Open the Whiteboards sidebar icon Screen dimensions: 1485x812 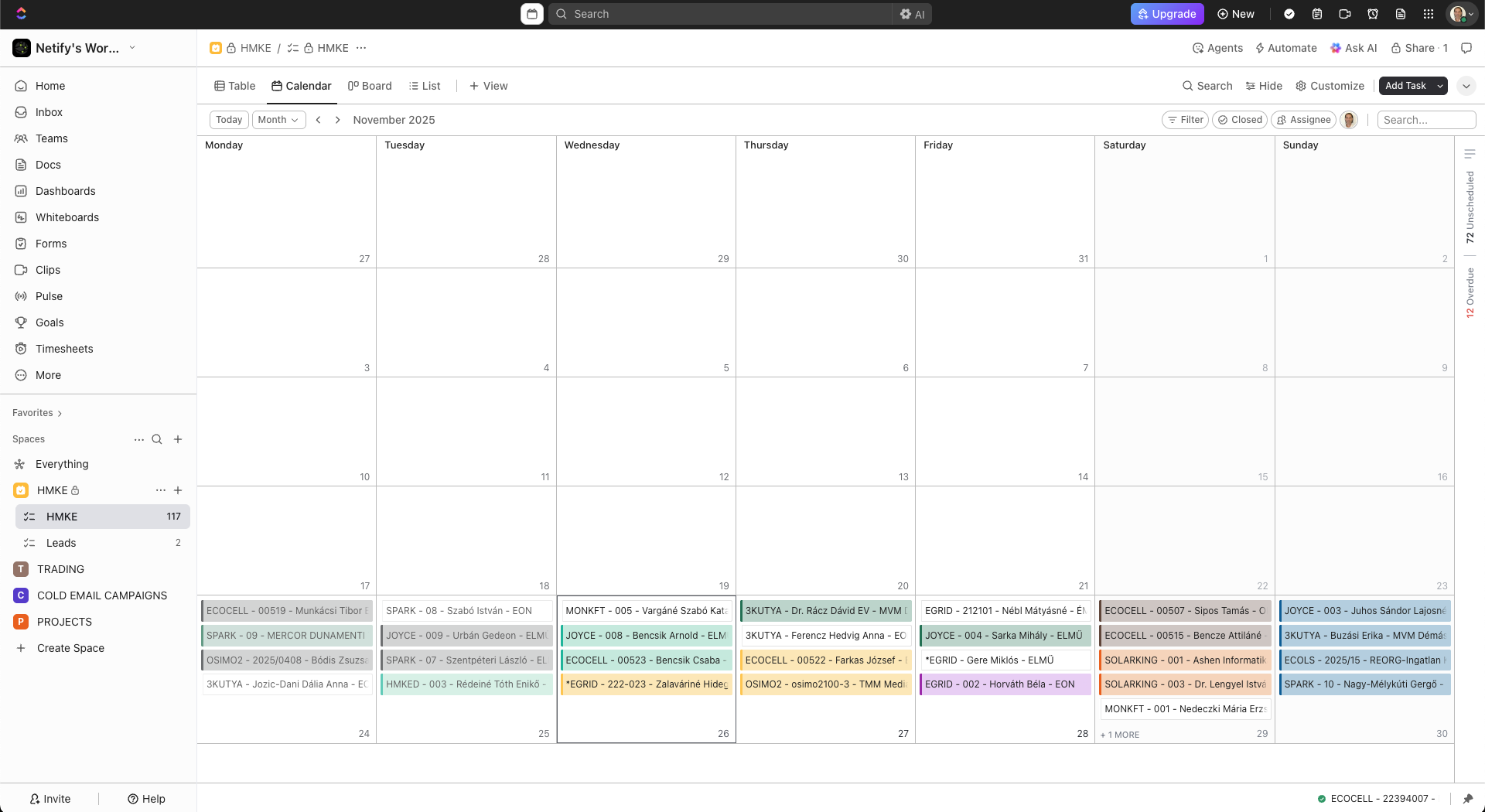click(x=21, y=217)
